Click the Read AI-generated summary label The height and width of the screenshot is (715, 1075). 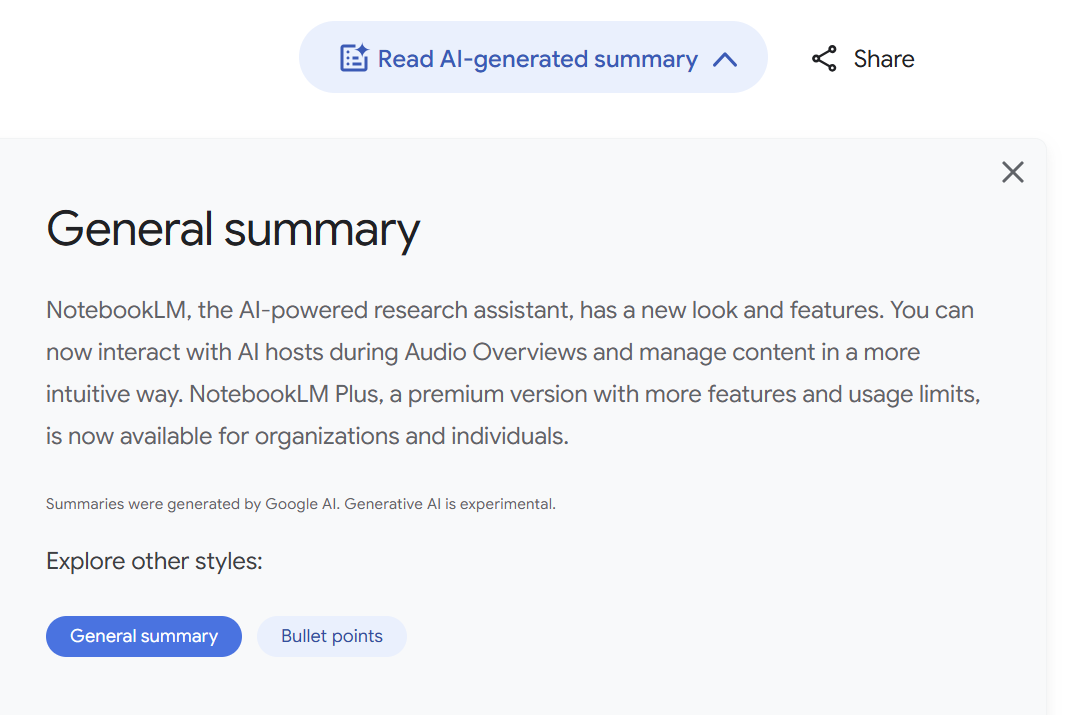[538, 59]
